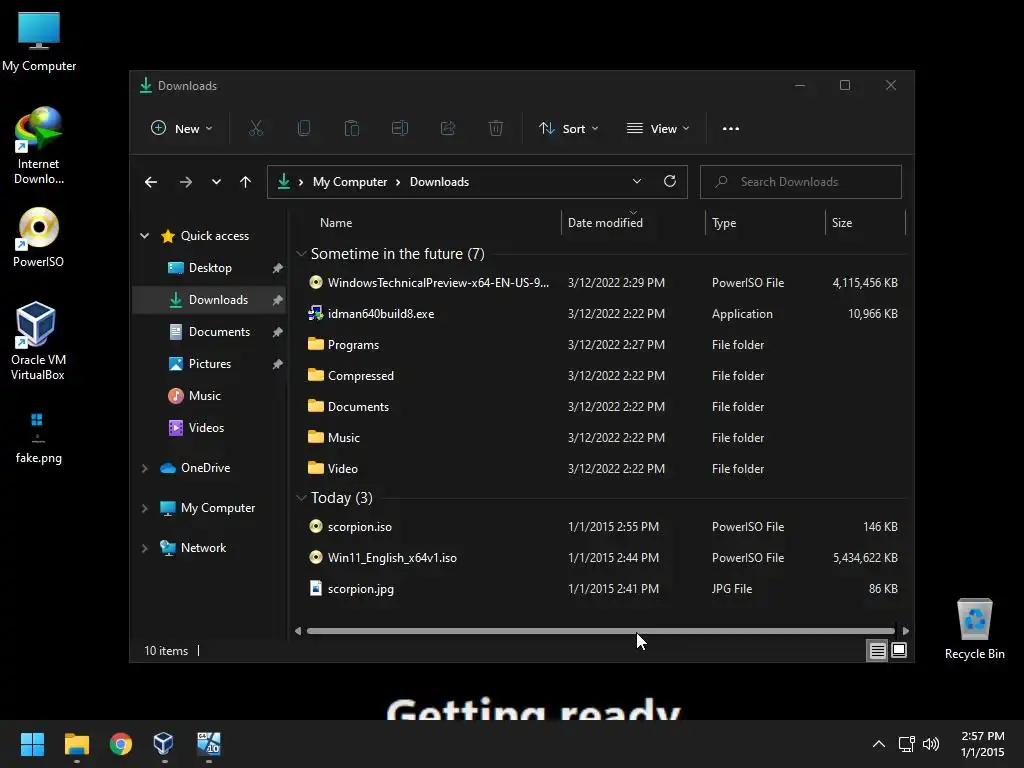Select Pictures in Quick access sidebar
This screenshot has height=768, width=1024.
click(210, 364)
